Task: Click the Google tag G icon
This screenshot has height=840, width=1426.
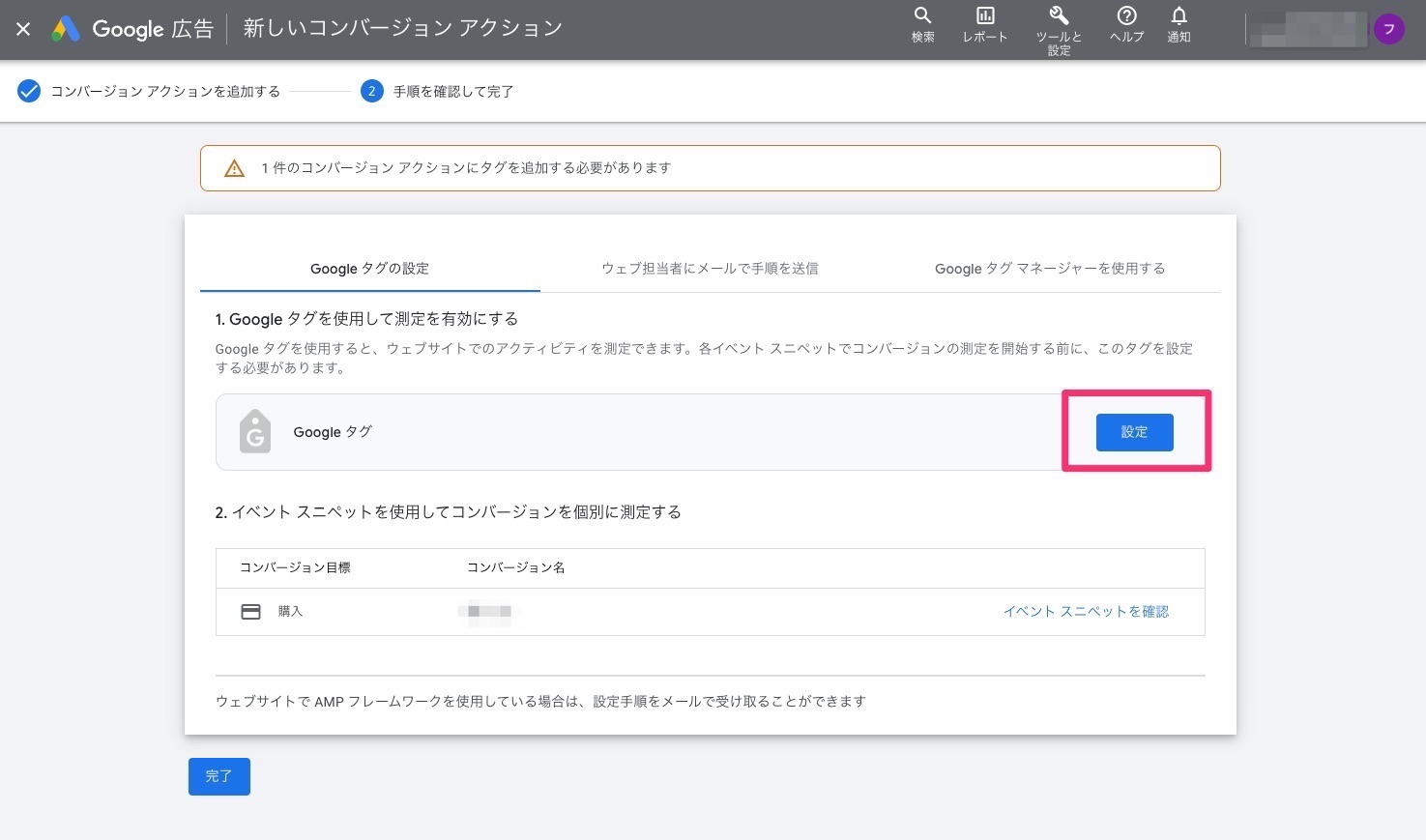Action: click(254, 432)
